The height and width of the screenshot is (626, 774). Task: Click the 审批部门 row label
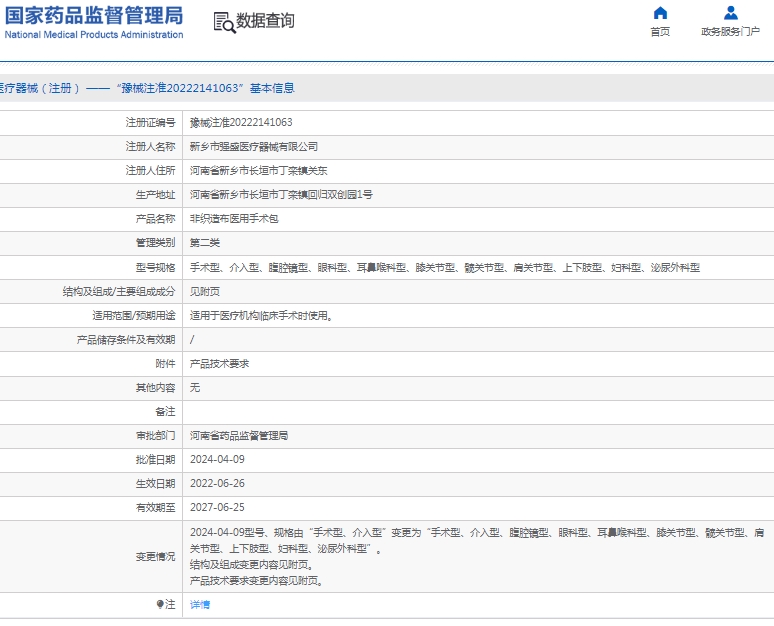click(x=155, y=435)
